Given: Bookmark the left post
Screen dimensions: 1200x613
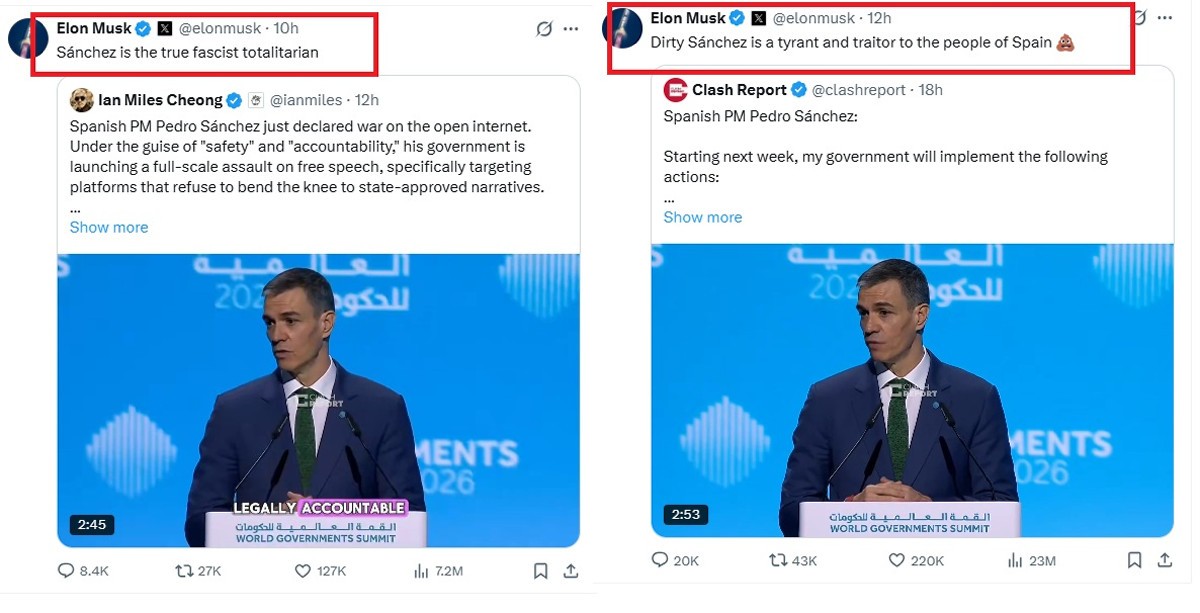Looking at the screenshot, I should pos(540,571).
